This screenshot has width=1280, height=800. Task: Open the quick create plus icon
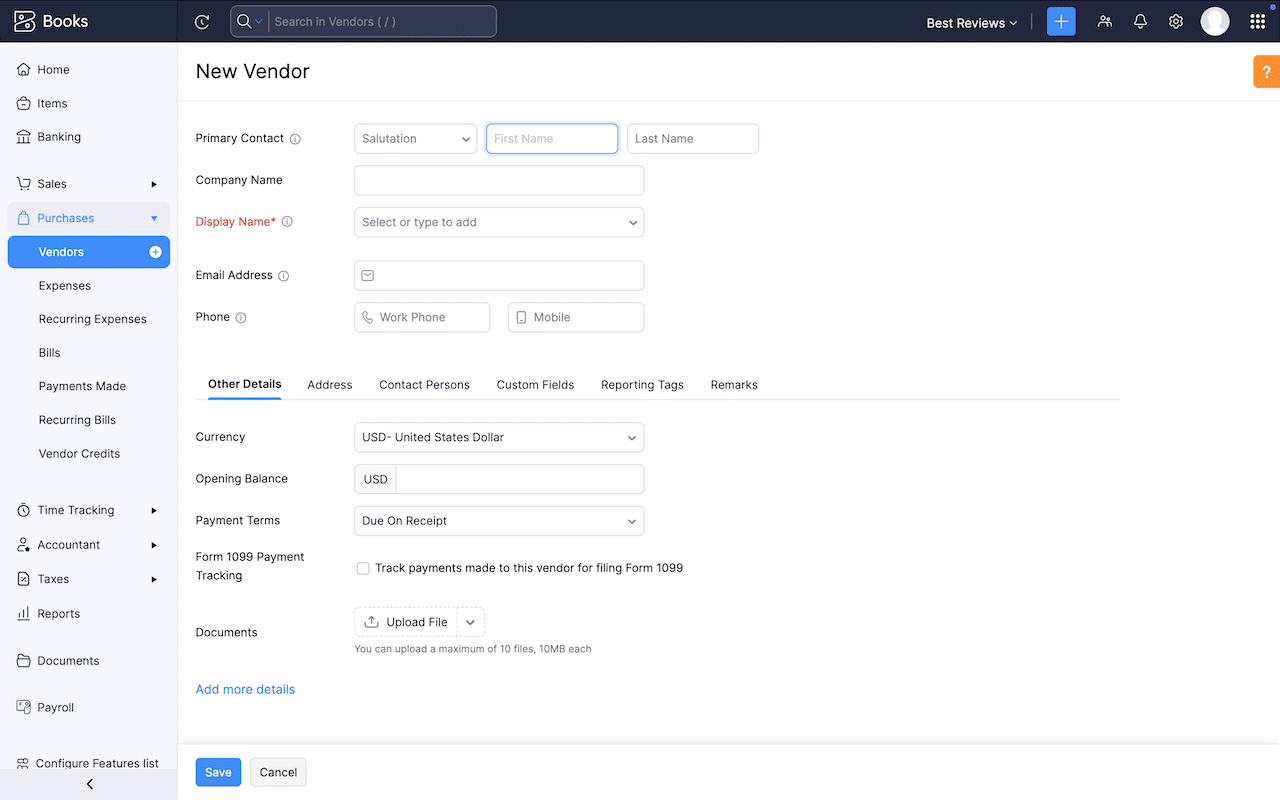1061,21
